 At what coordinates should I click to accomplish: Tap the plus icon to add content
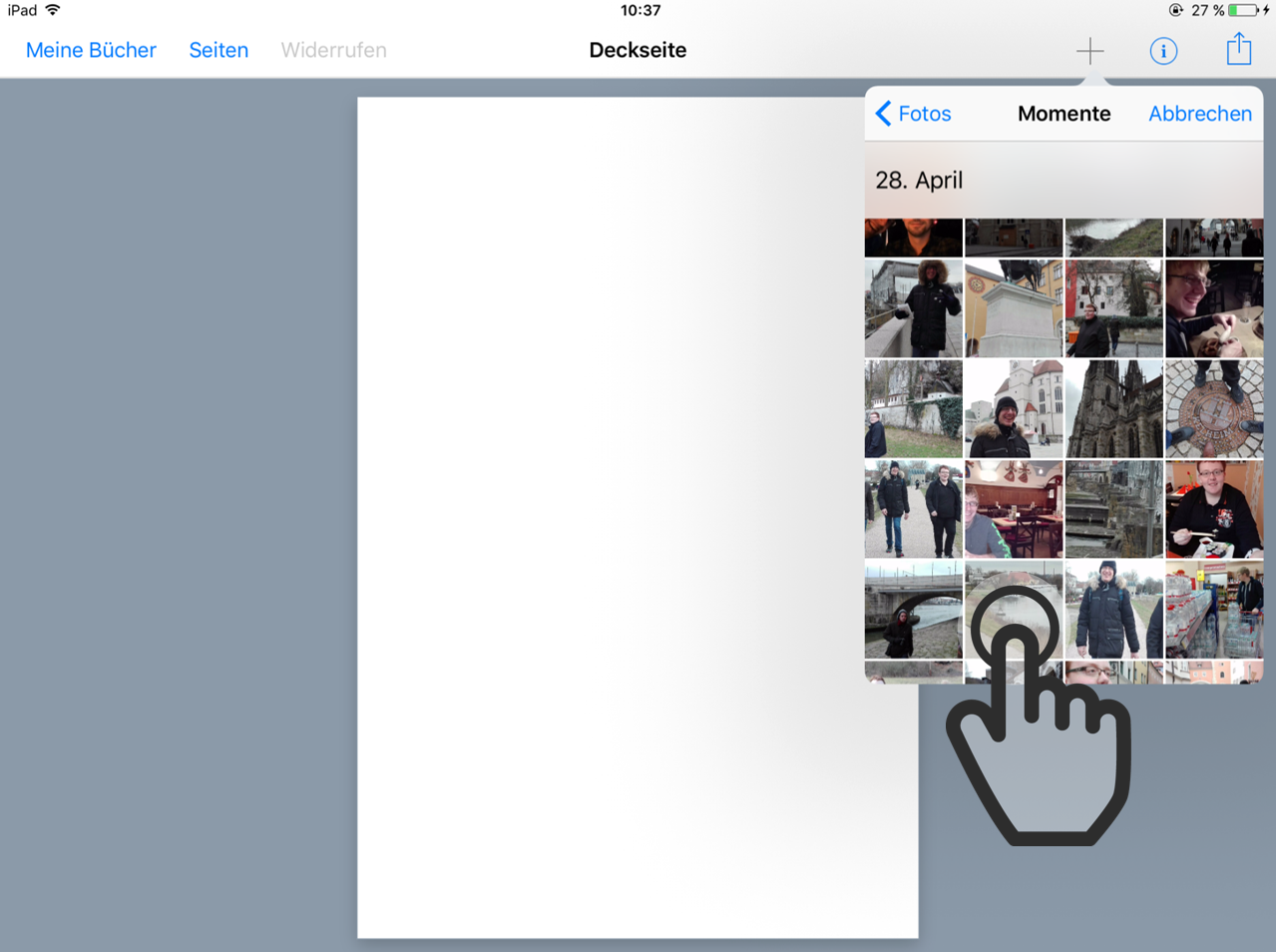pyautogui.click(x=1089, y=50)
